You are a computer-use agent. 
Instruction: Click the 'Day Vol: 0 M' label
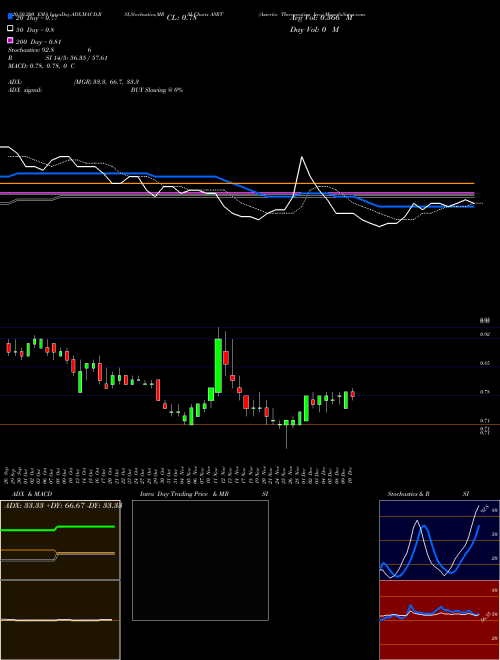pyautogui.click(x=314, y=29)
